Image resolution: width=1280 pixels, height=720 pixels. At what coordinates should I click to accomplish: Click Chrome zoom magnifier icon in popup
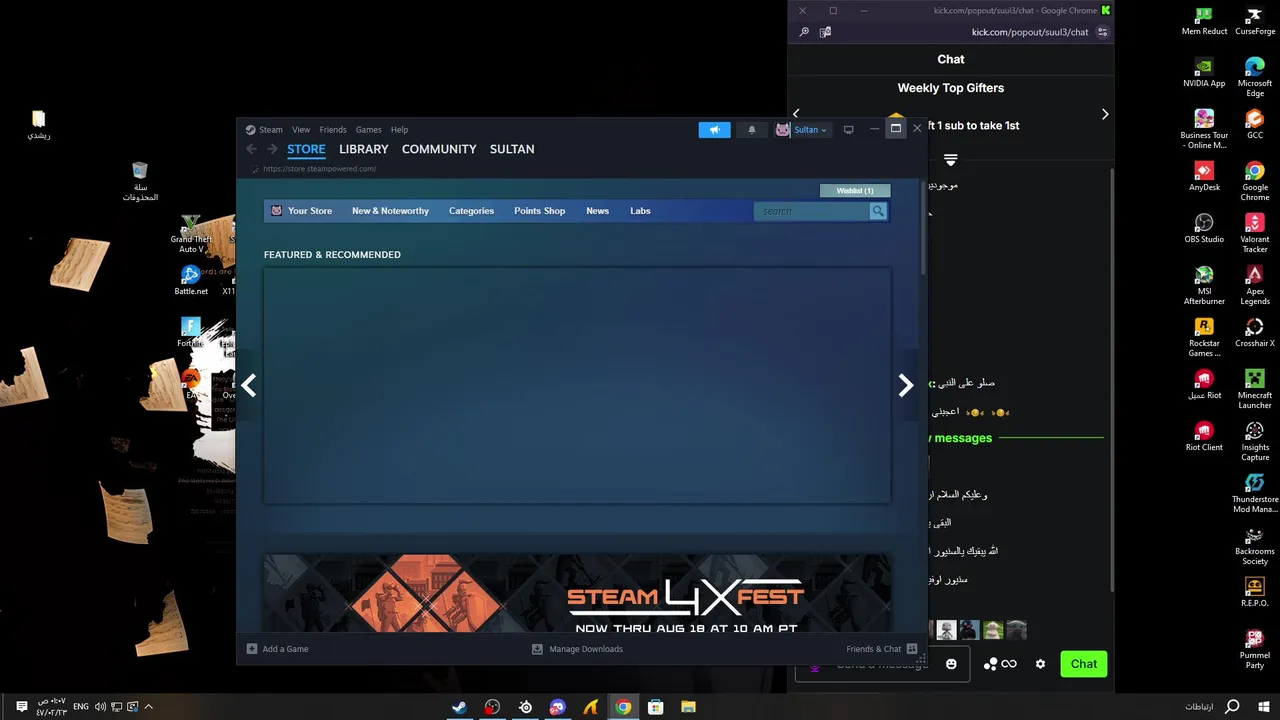coord(804,32)
